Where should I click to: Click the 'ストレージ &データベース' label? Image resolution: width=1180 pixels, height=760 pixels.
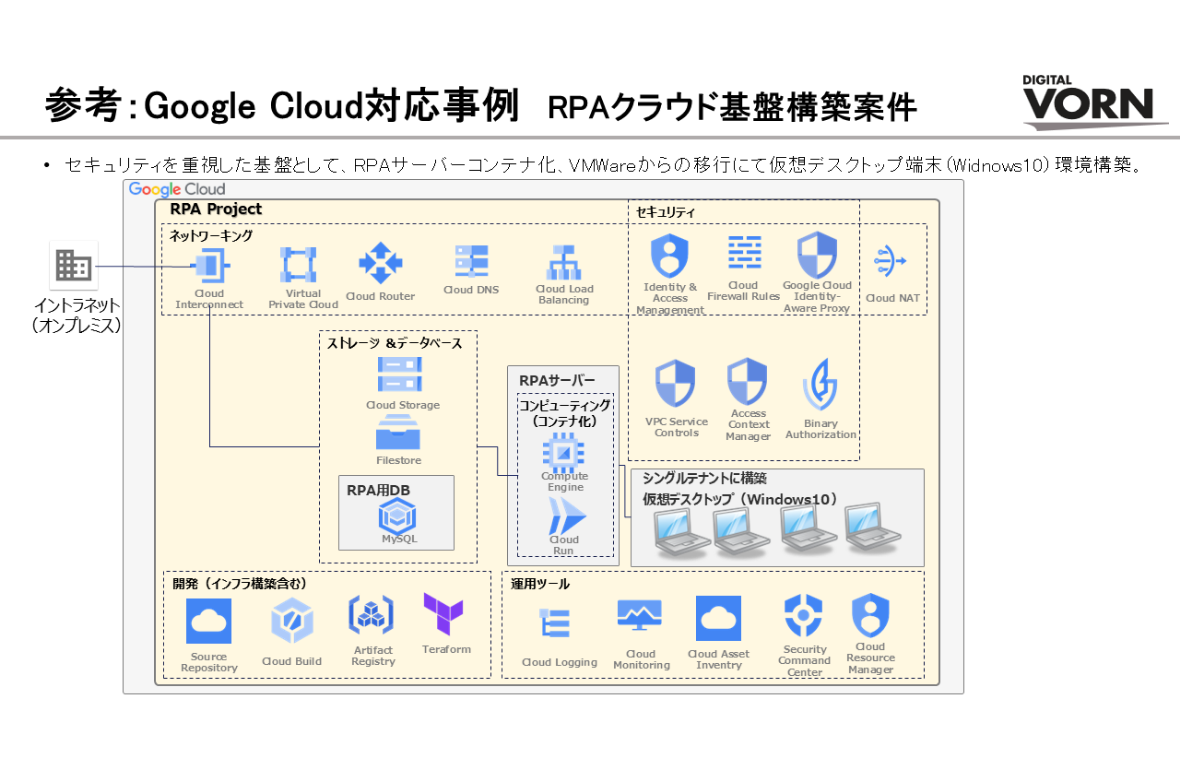click(x=394, y=343)
